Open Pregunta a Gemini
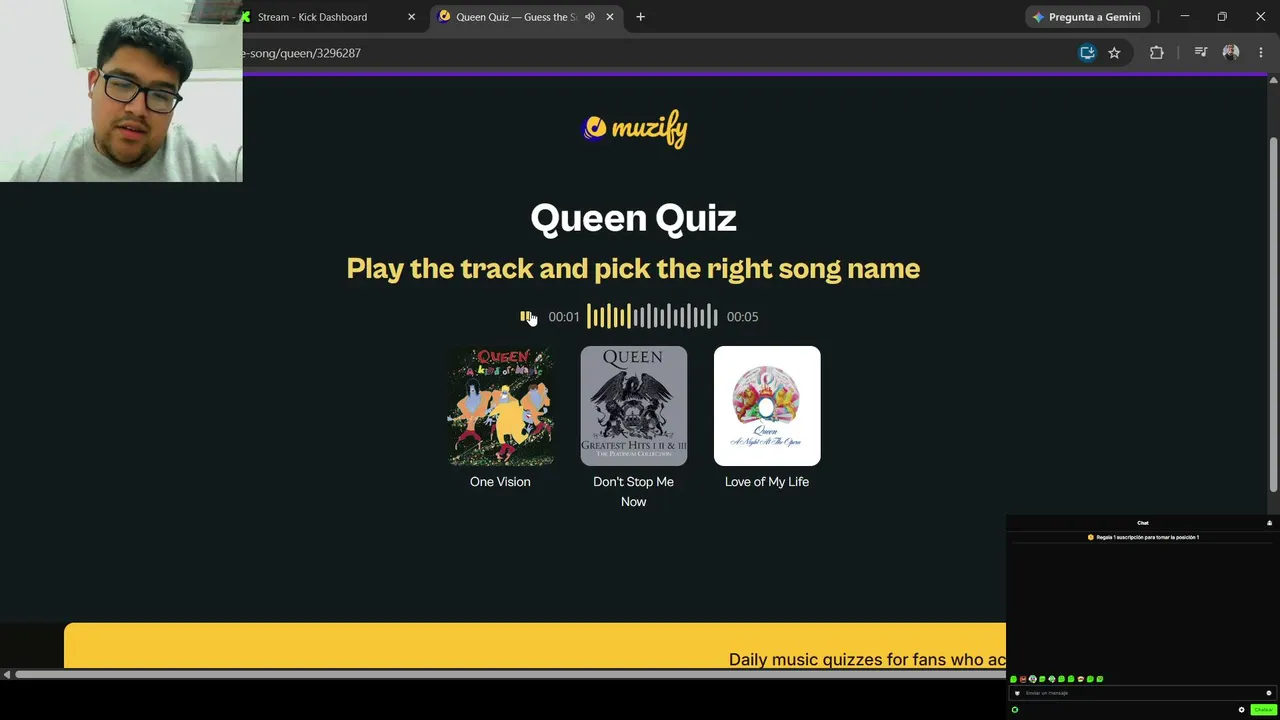 point(1087,17)
